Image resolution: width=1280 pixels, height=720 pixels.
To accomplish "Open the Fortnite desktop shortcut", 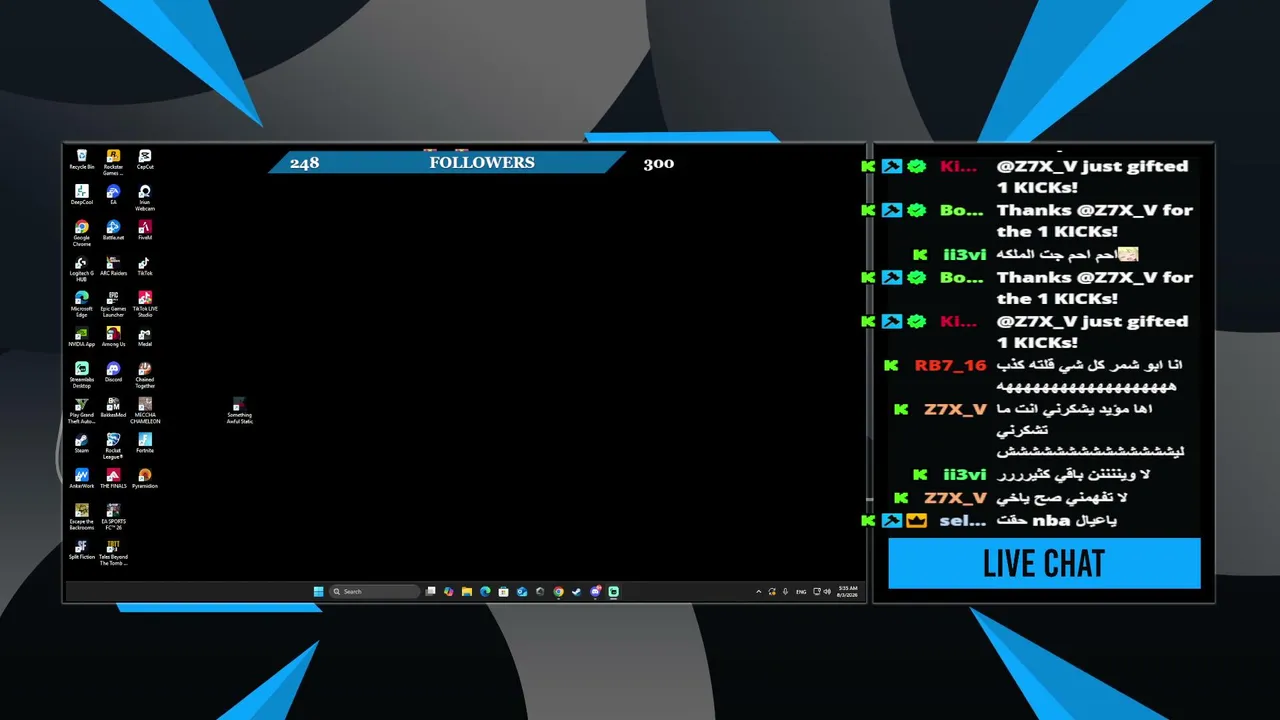I will point(145,444).
